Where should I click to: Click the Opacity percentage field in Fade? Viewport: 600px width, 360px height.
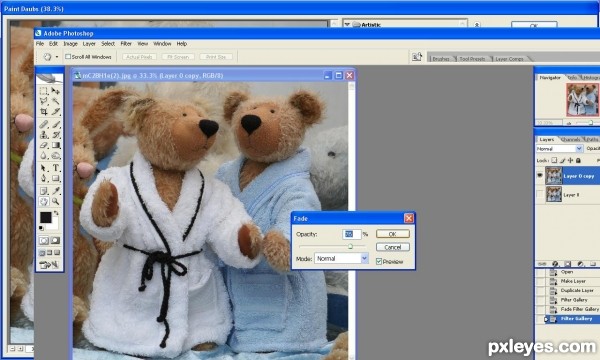[x=352, y=234]
